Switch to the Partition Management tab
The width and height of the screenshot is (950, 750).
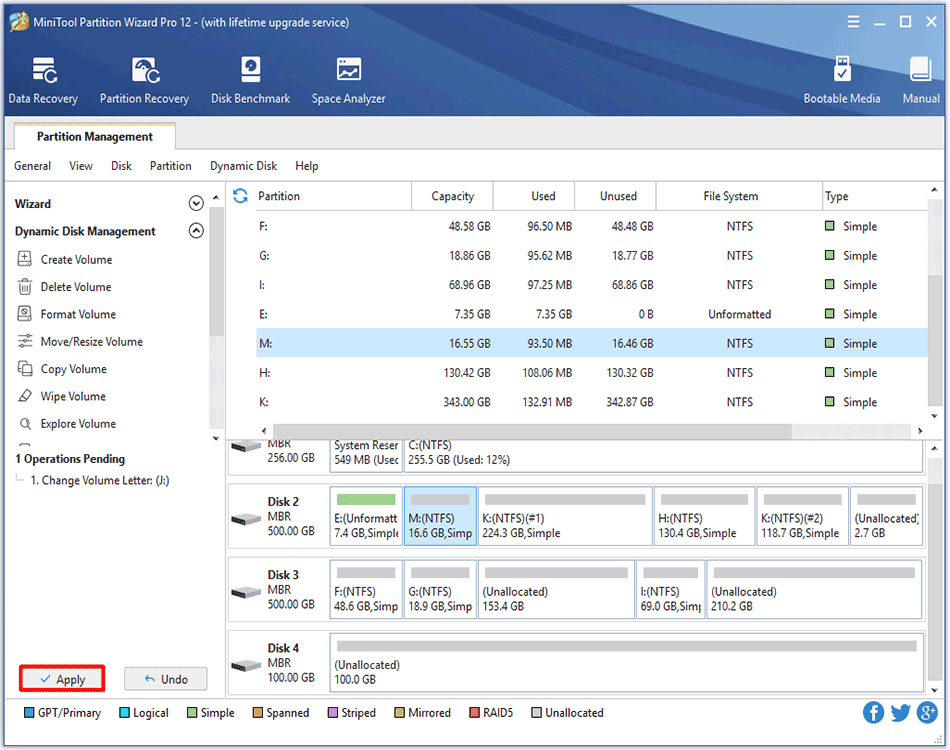[95, 137]
